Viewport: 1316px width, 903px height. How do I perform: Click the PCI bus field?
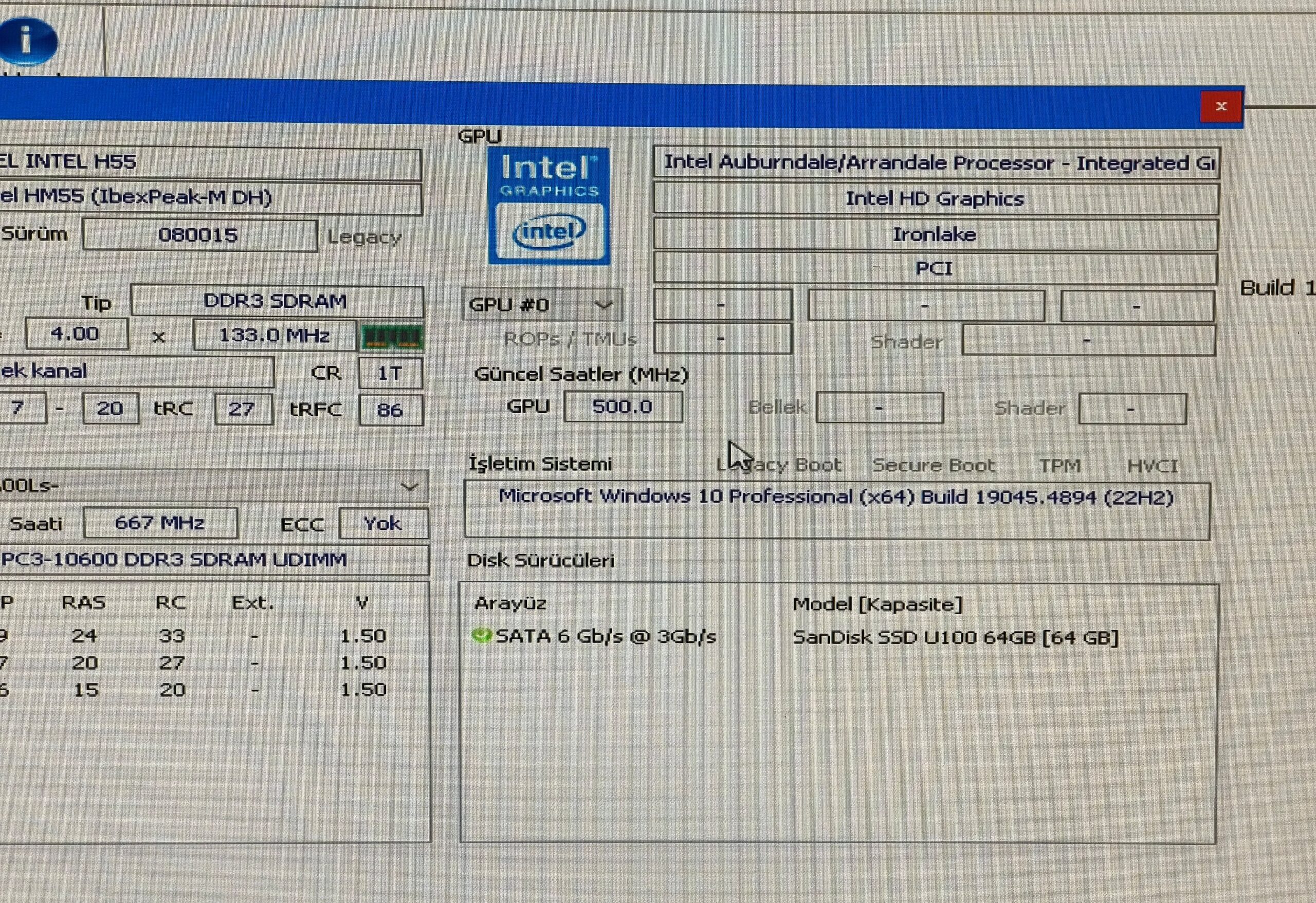936,268
